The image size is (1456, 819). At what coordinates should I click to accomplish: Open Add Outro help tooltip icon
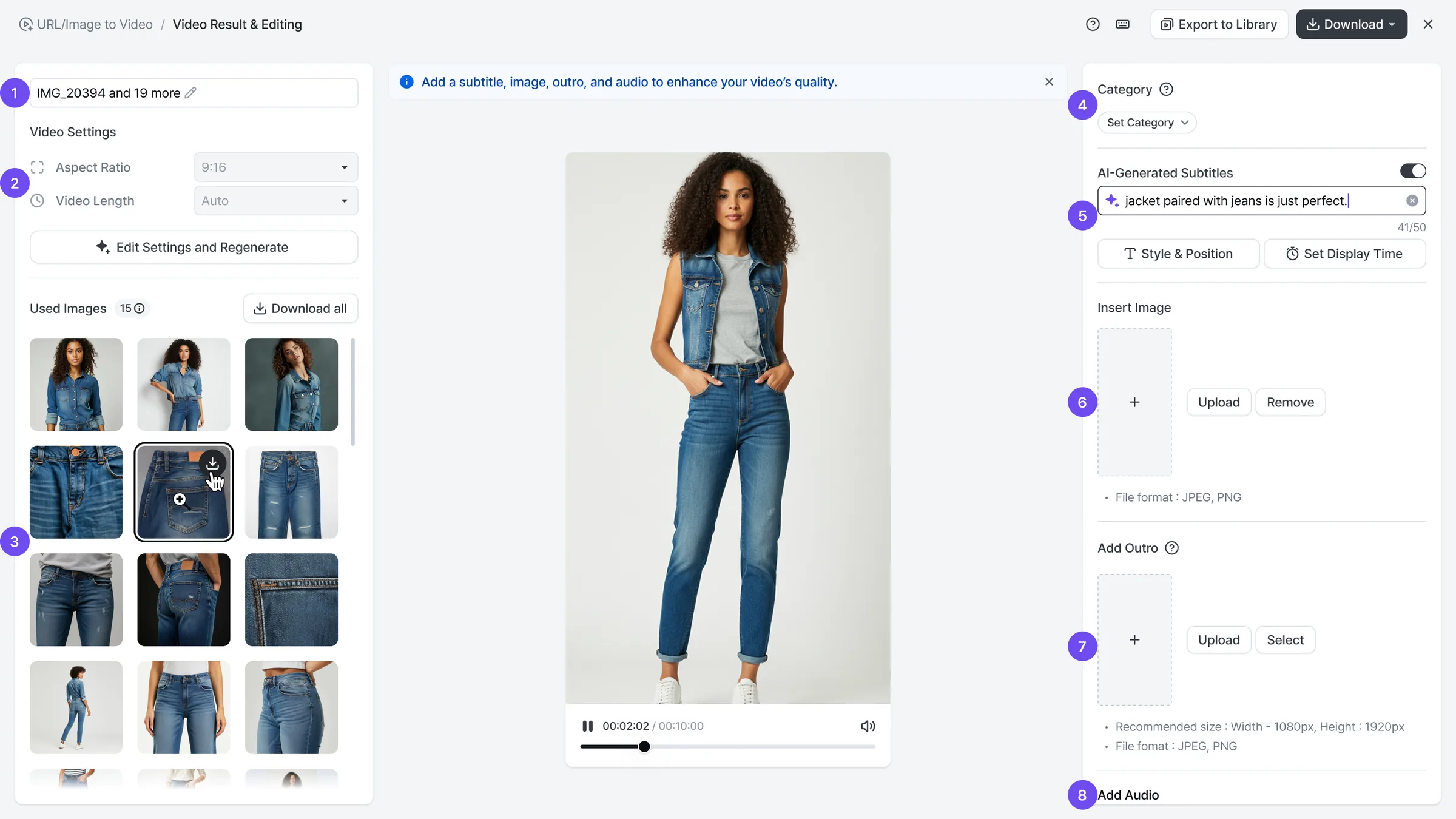1172,548
